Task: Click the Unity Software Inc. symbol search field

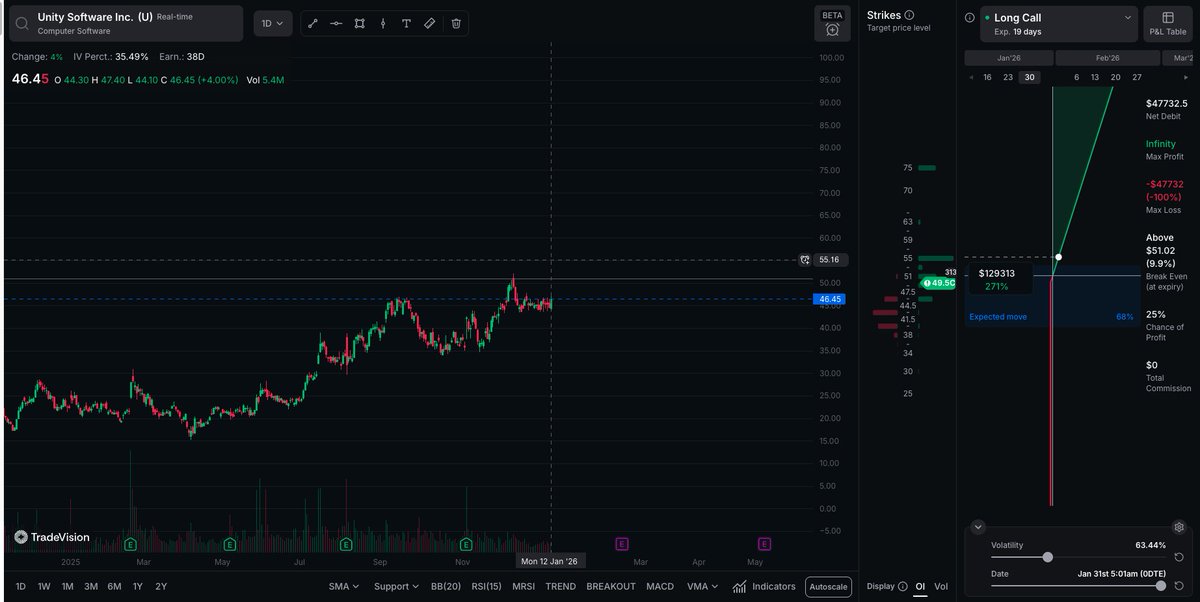Action: [x=125, y=23]
